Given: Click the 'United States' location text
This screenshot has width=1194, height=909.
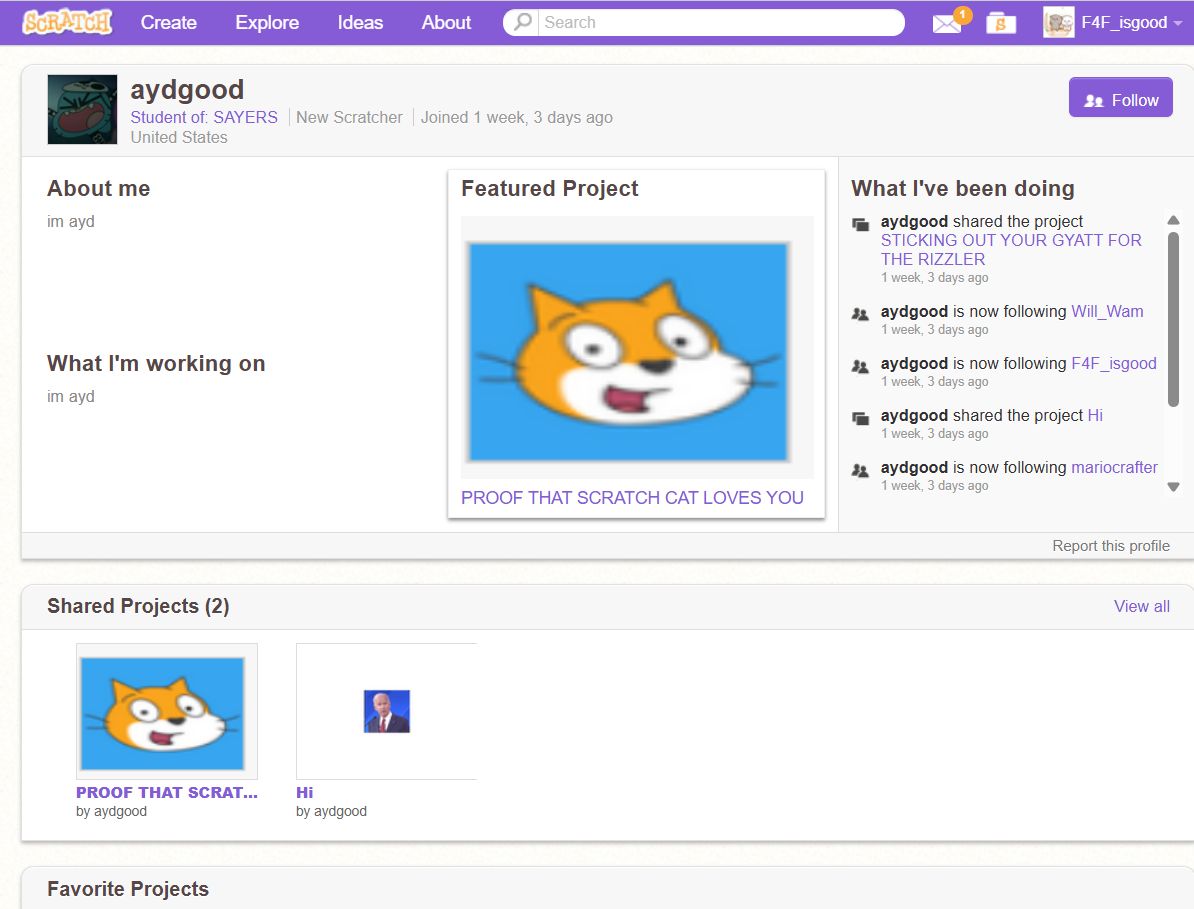Looking at the screenshot, I should coord(179,137).
